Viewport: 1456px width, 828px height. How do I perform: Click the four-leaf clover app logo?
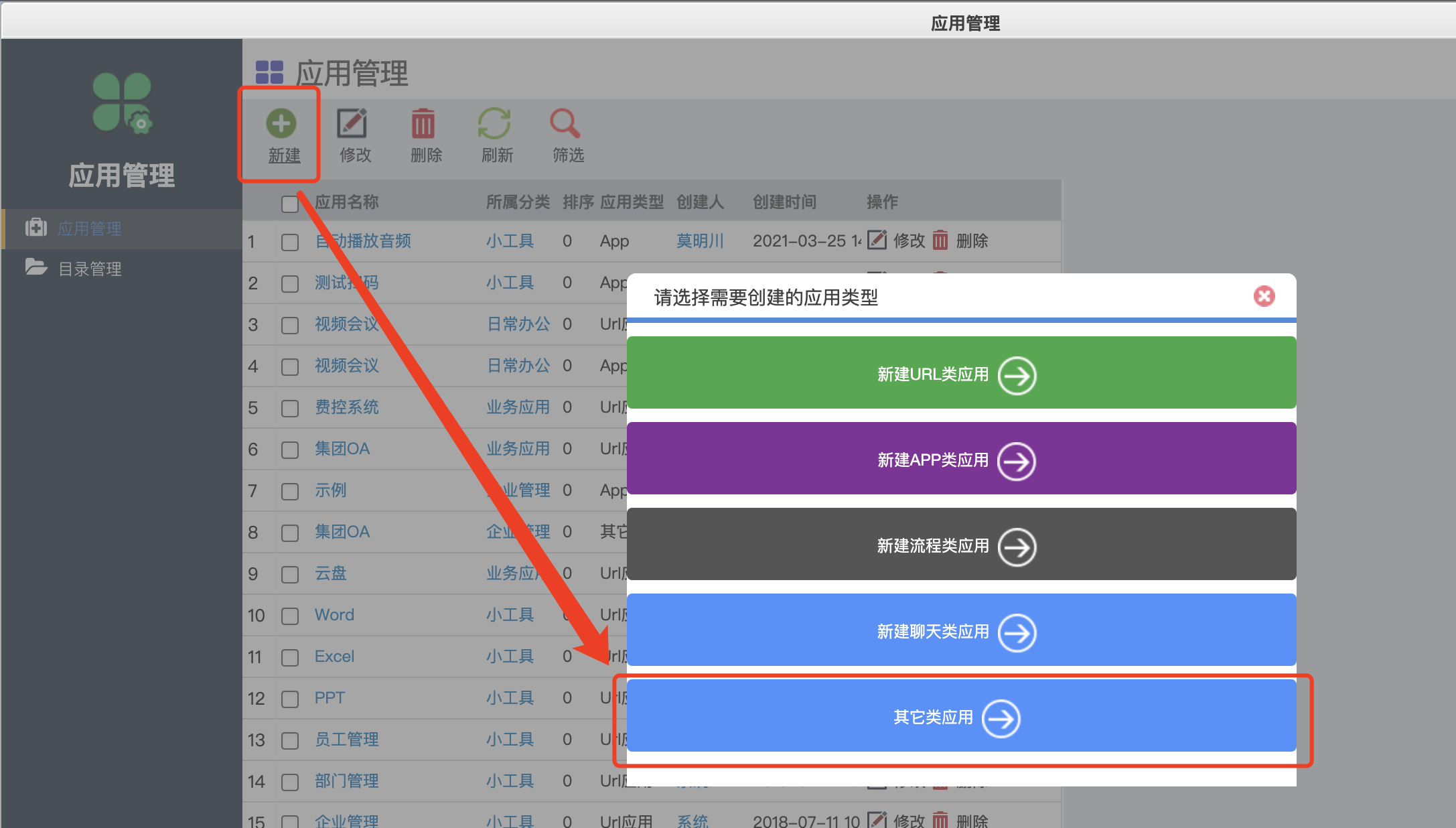[122, 102]
